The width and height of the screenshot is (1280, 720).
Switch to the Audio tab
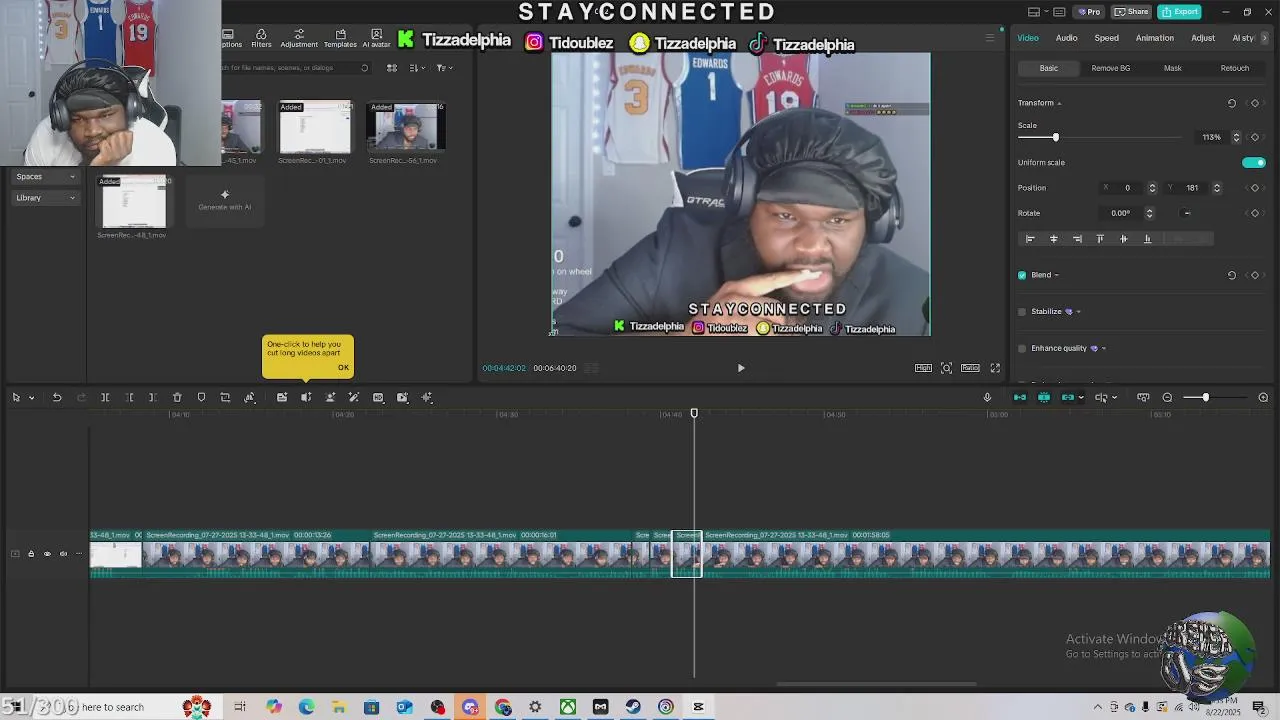coord(1066,38)
